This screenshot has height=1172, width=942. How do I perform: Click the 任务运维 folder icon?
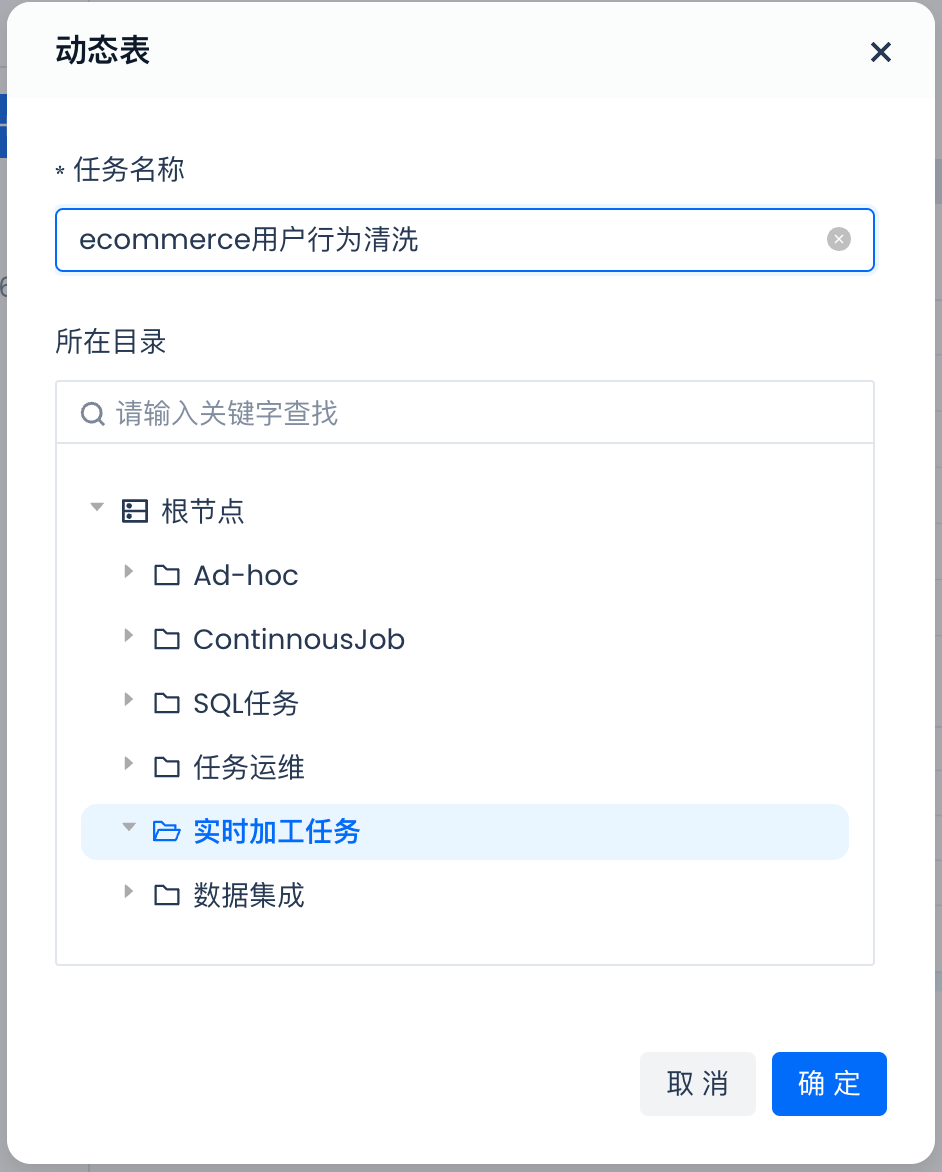click(166, 767)
